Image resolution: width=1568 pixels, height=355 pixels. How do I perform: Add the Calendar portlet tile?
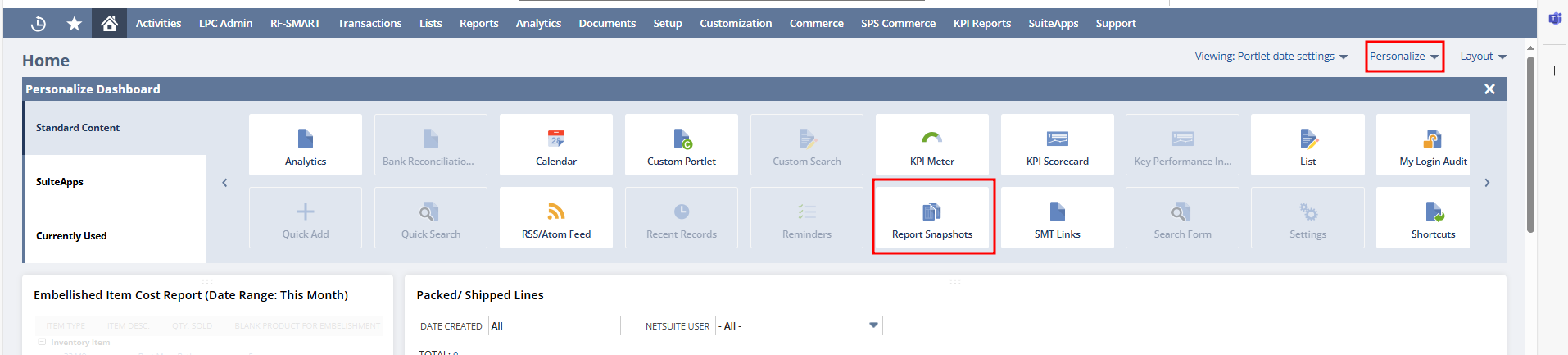tap(555, 145)
